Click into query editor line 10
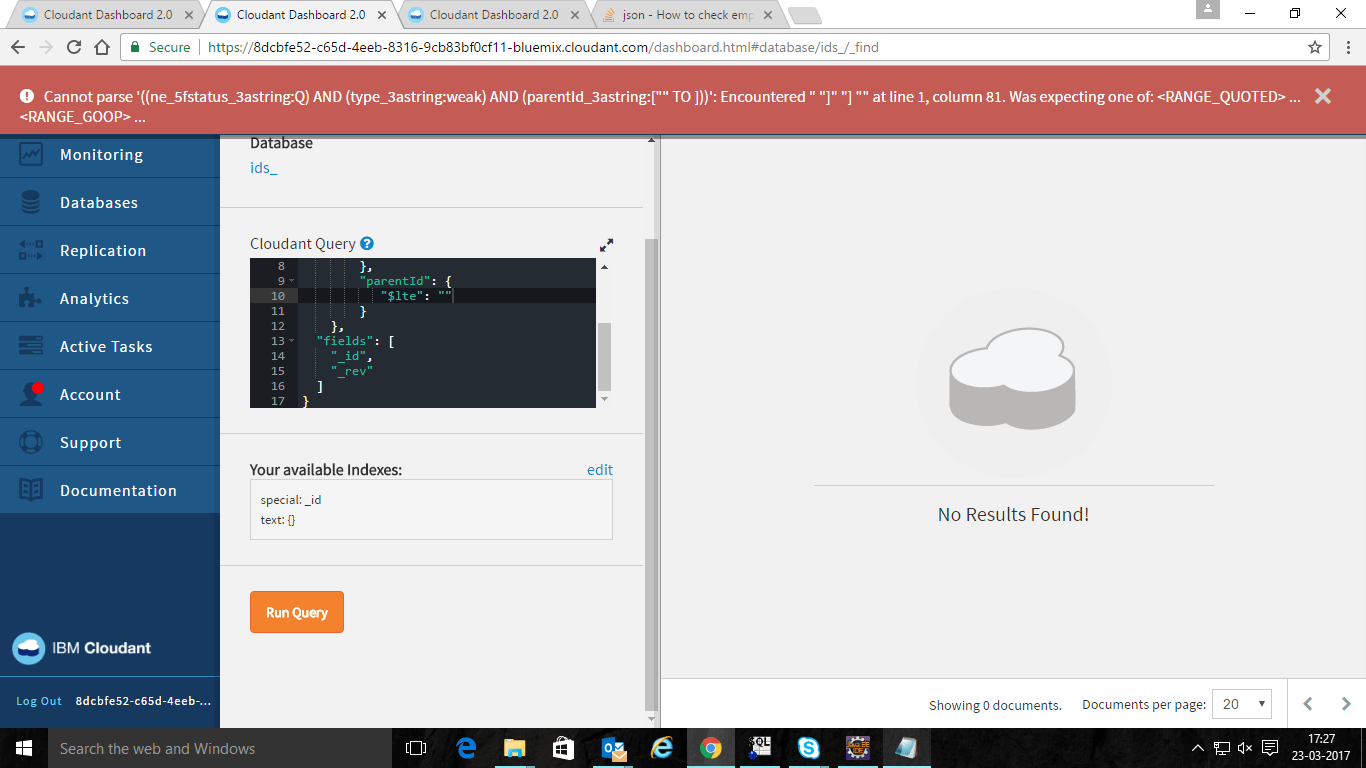The image size is (1366, 768). tap(447, 296)
